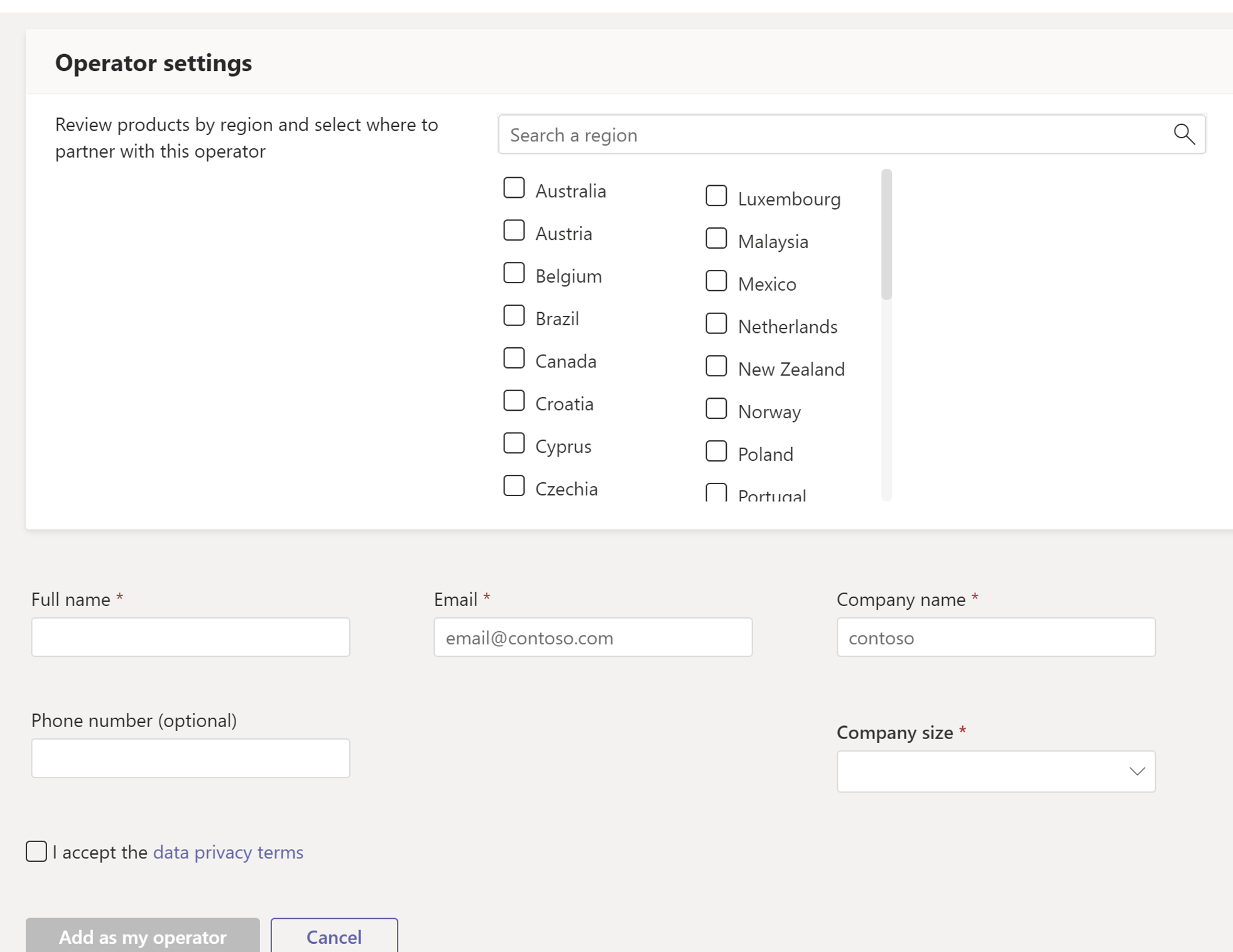Open the data privacy terms link
This screenshot has height=952, width=1233.
(x=228, y=852)
